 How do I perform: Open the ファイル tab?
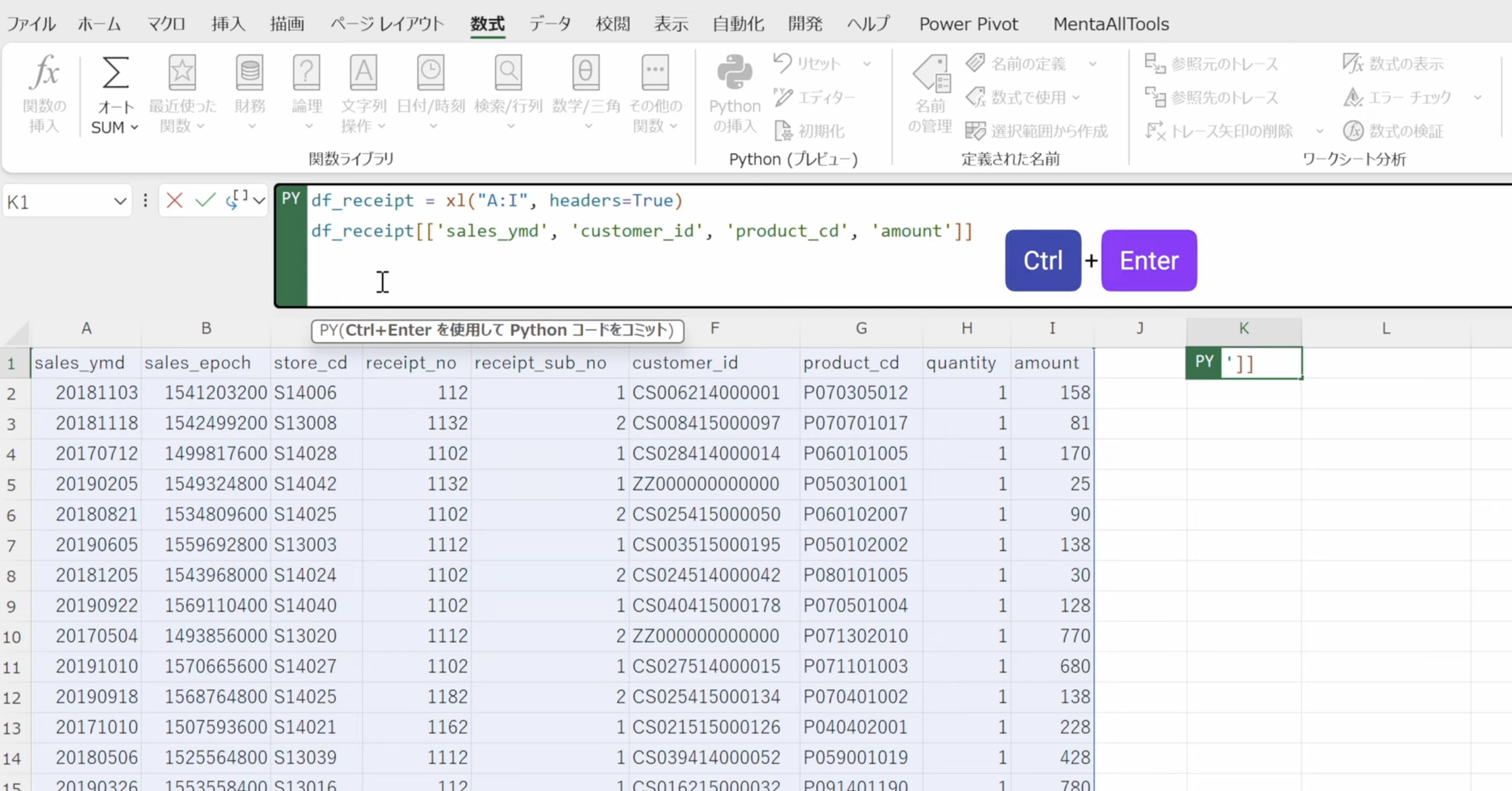31,24
